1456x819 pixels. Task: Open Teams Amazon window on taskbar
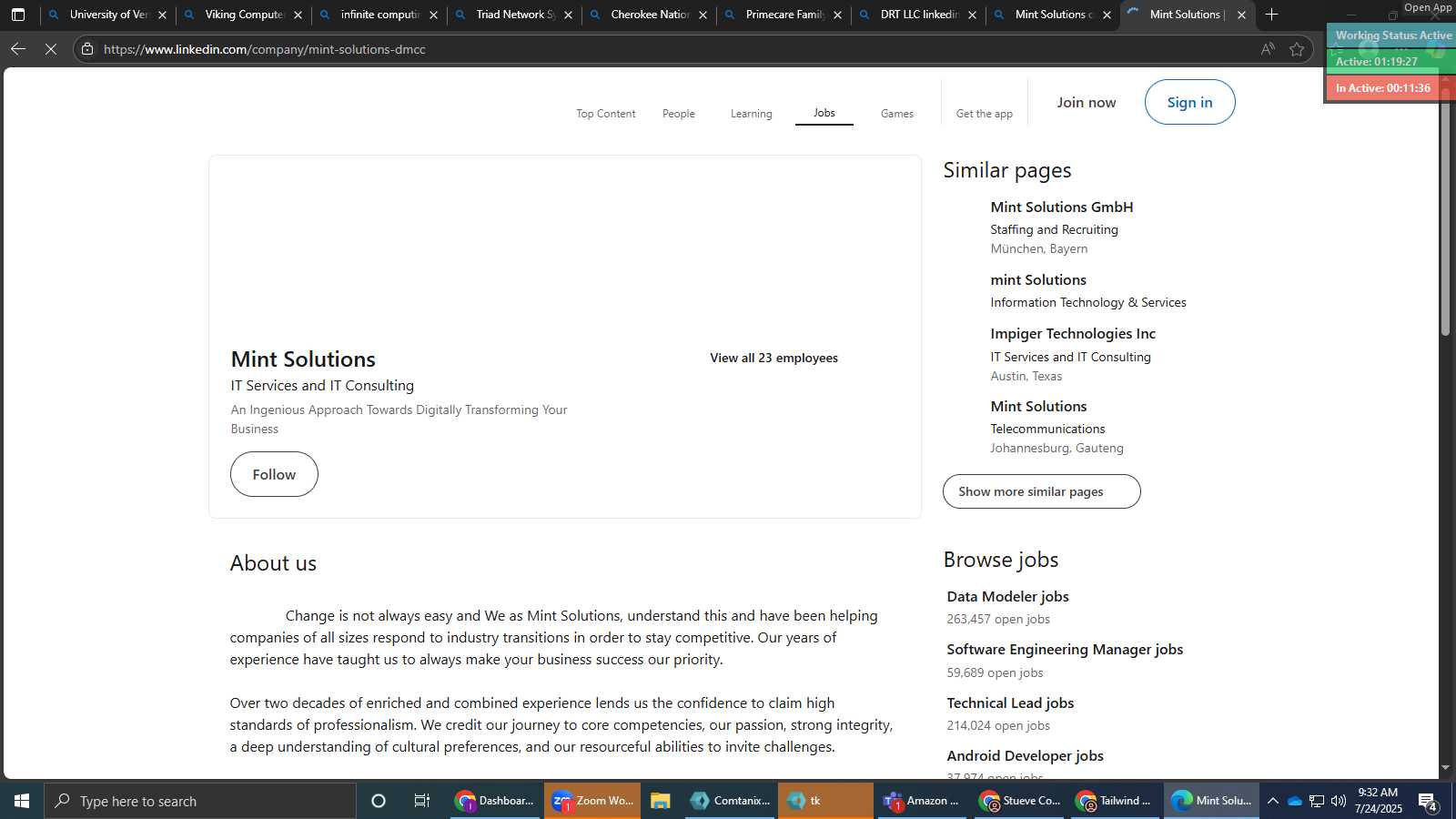(x=922, y=801)
